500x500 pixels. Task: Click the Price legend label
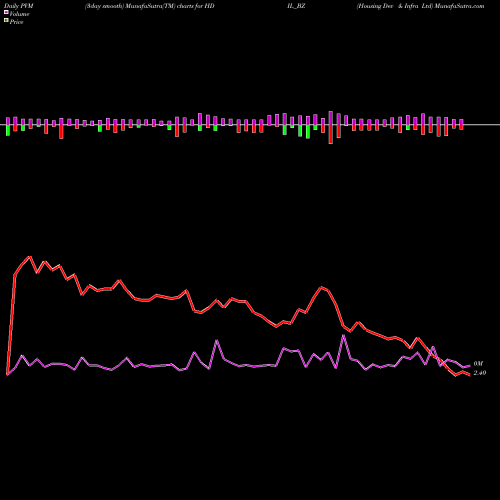[16, 22]
